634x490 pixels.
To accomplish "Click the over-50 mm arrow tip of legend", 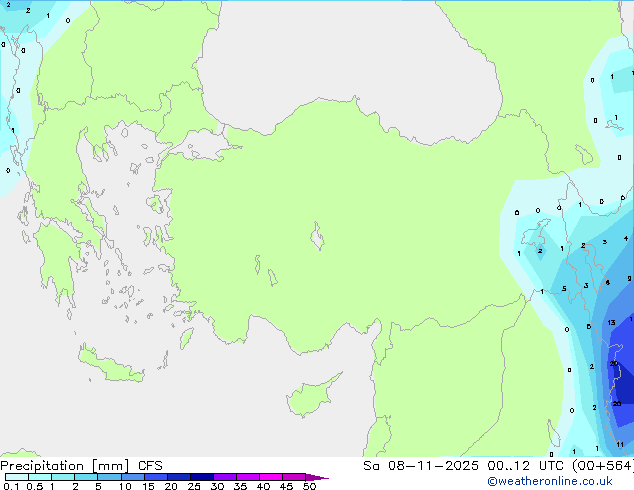I will [317, 477].
